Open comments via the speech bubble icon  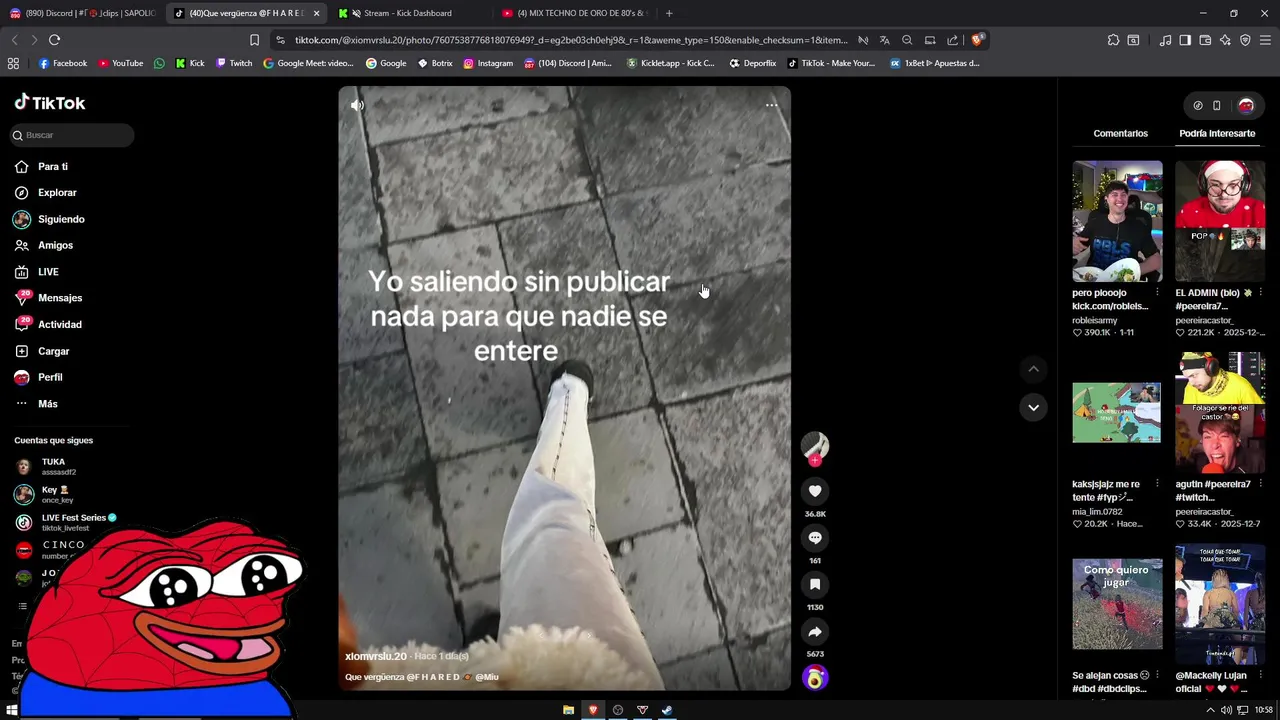coord(815,538)
